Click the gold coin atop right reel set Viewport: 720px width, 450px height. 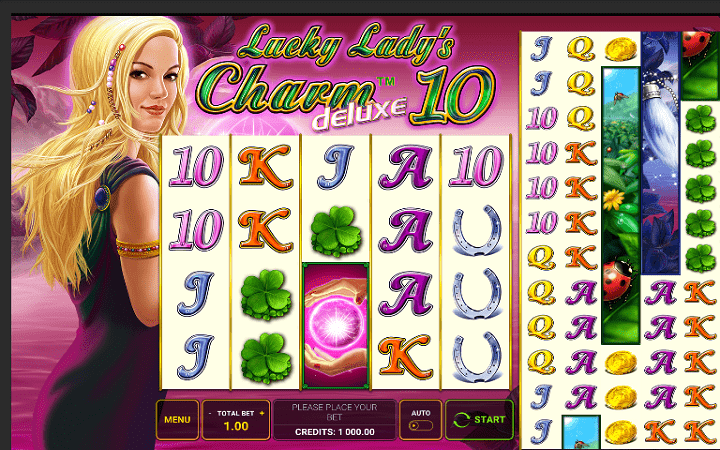click(620, 49)
